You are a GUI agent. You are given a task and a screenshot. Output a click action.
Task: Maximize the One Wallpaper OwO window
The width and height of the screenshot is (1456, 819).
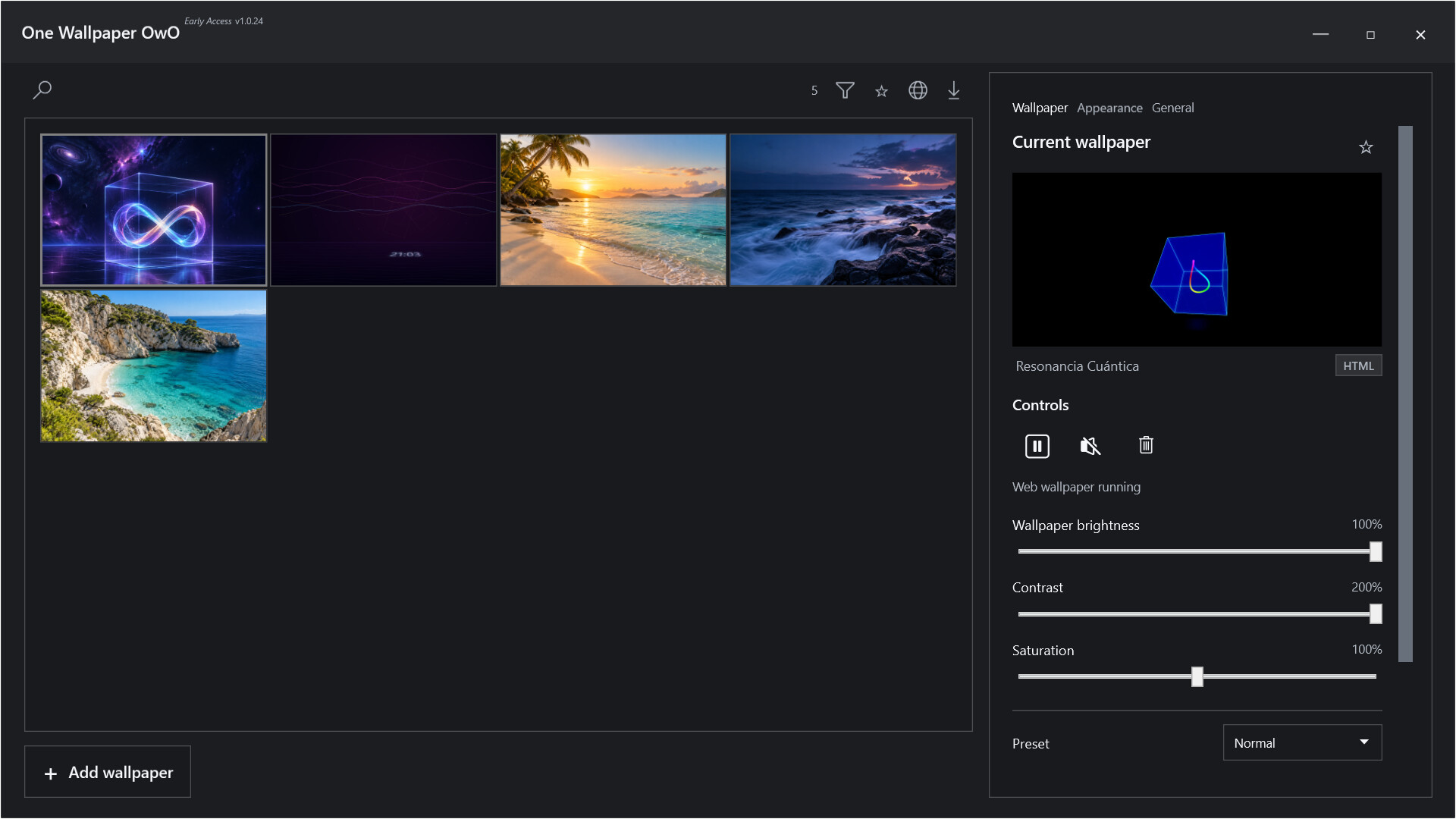pyautogui.click(x=1370, y=35)
